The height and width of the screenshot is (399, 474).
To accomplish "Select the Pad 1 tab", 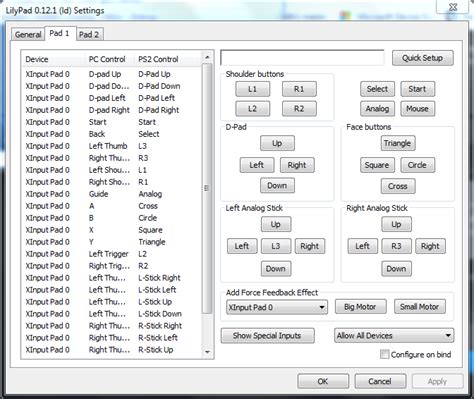I will coord(60,33).
